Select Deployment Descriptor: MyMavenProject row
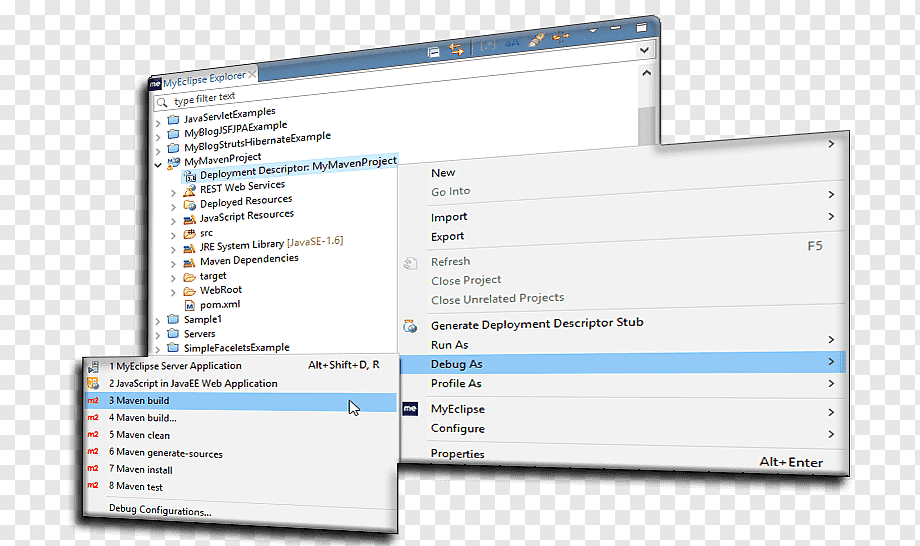Screen dimensions: 920x546 coord(290,168)
